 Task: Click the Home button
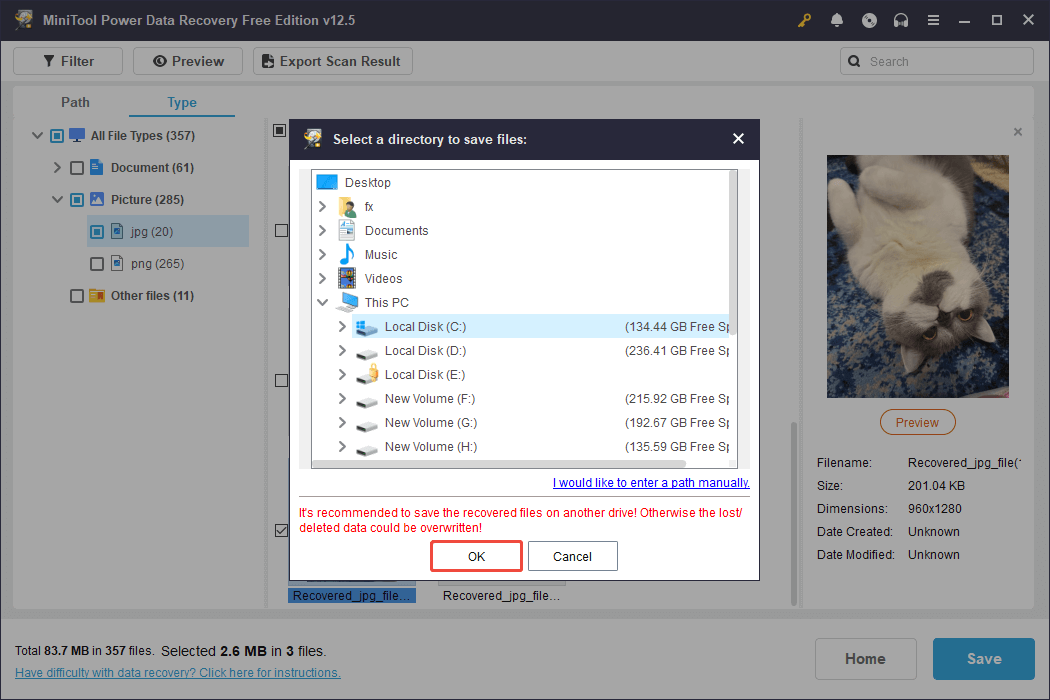tap(865, 658)
